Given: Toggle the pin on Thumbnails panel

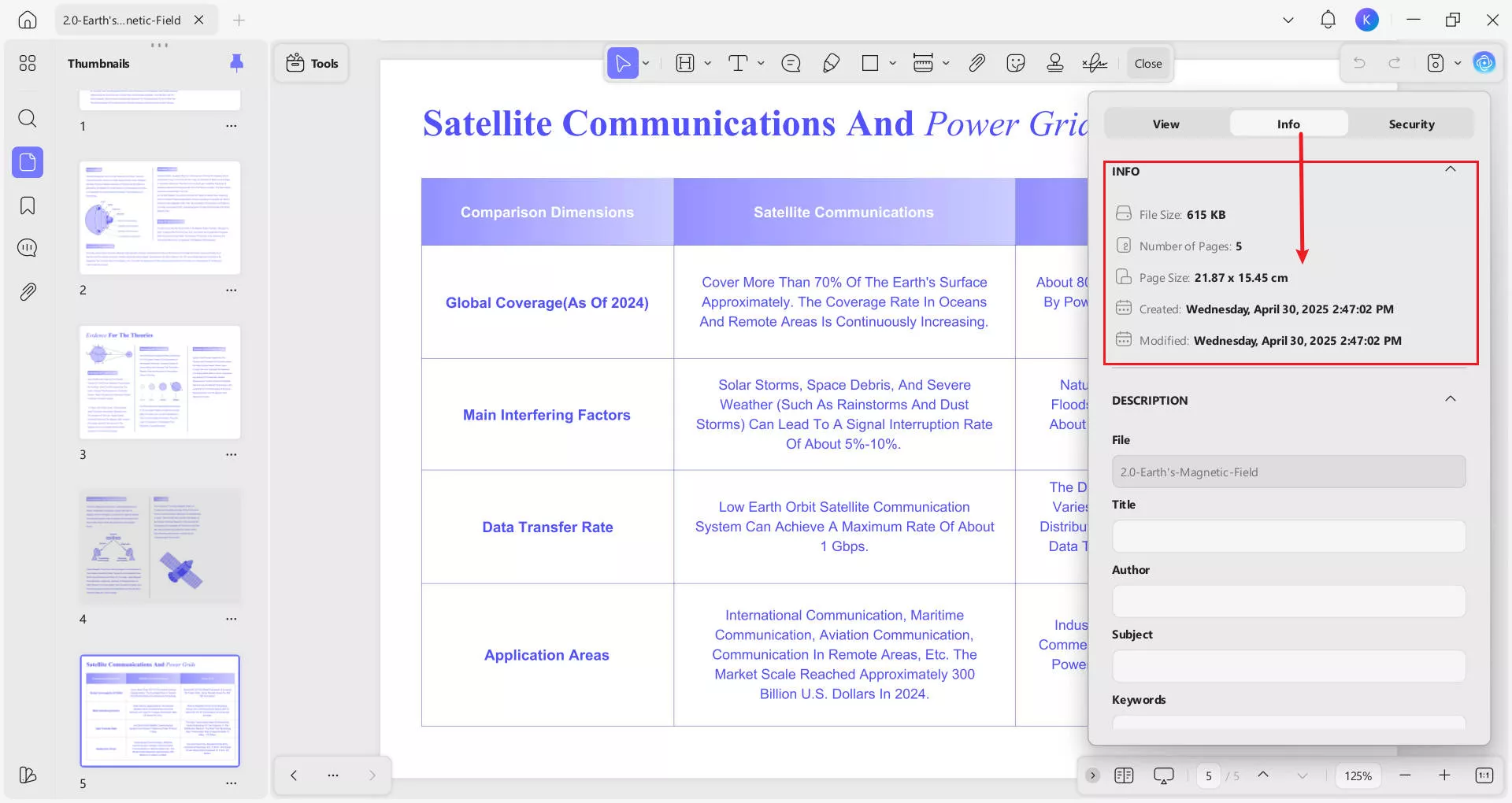Looking at the screenshot, I should tap(236, 63).
